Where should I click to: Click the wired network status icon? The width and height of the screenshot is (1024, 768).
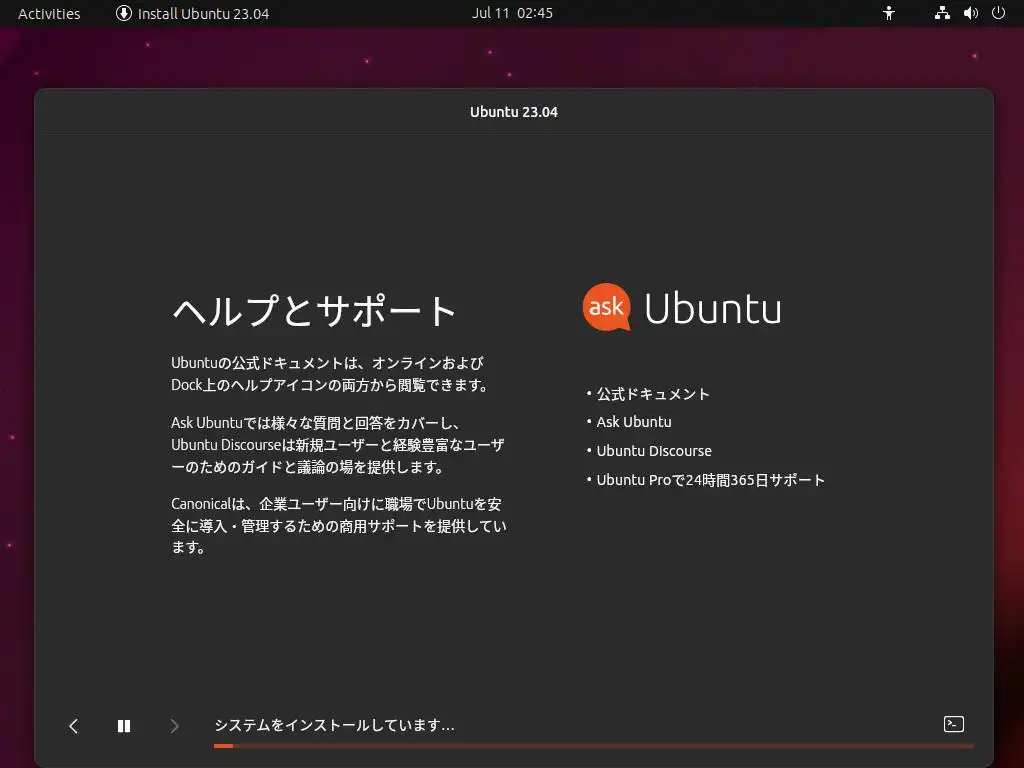[942, 13]
